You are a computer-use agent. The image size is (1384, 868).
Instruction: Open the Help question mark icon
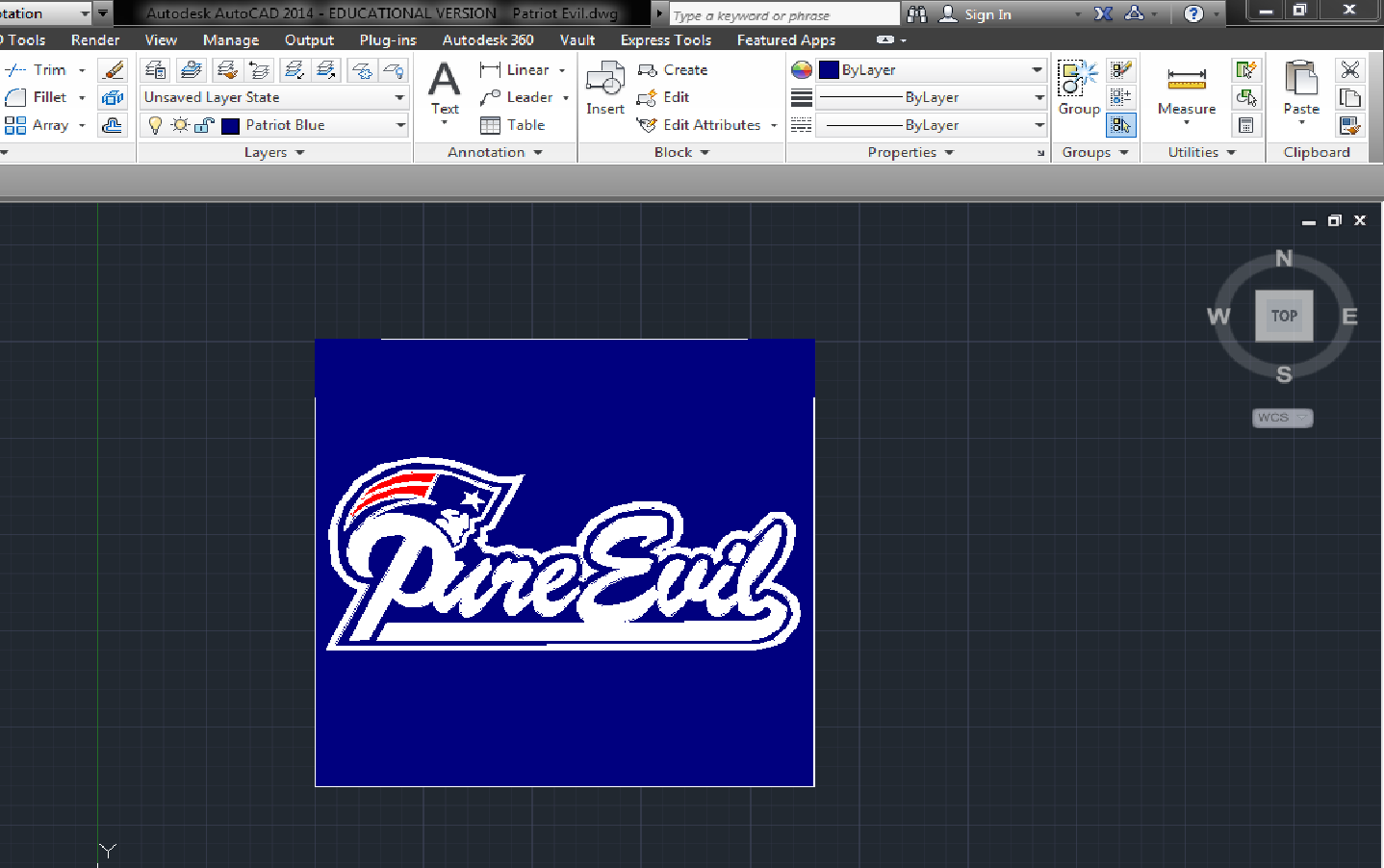click(1193, 13)
